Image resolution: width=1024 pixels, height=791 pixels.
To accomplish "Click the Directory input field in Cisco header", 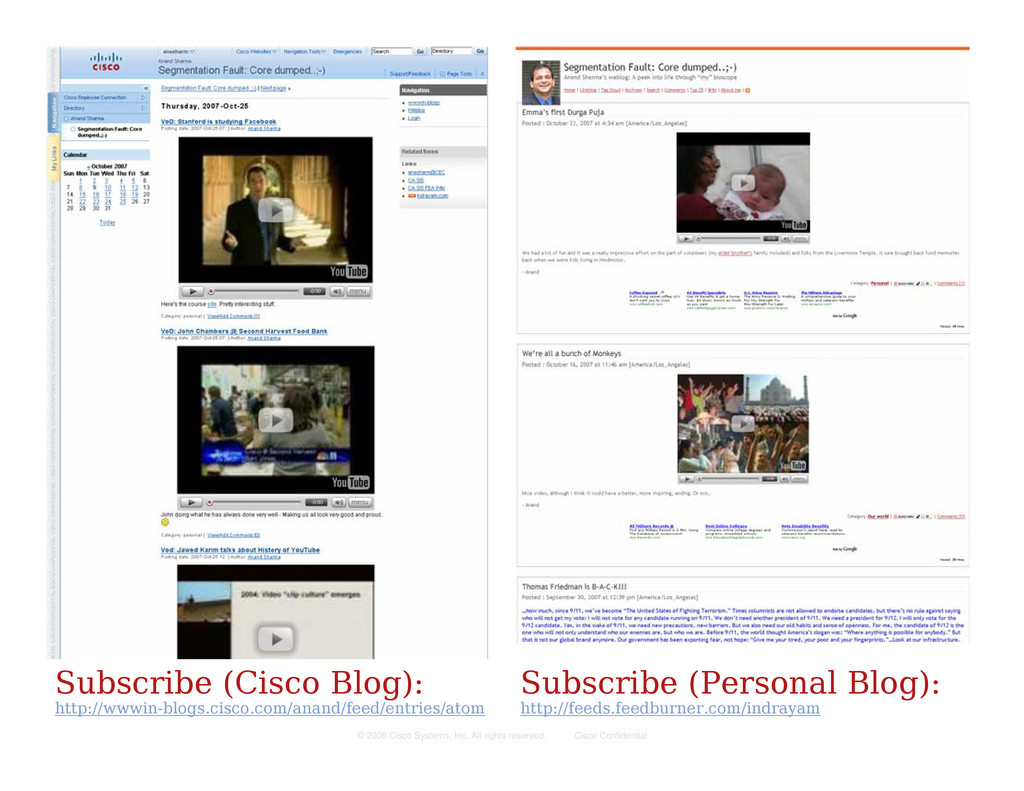I will (x=451, y=51).
